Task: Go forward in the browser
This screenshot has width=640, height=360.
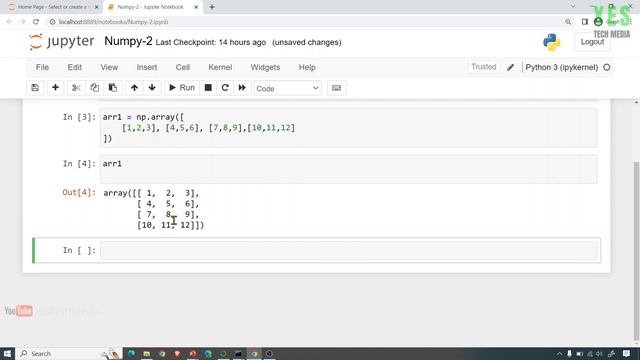Action: point(22,22)
